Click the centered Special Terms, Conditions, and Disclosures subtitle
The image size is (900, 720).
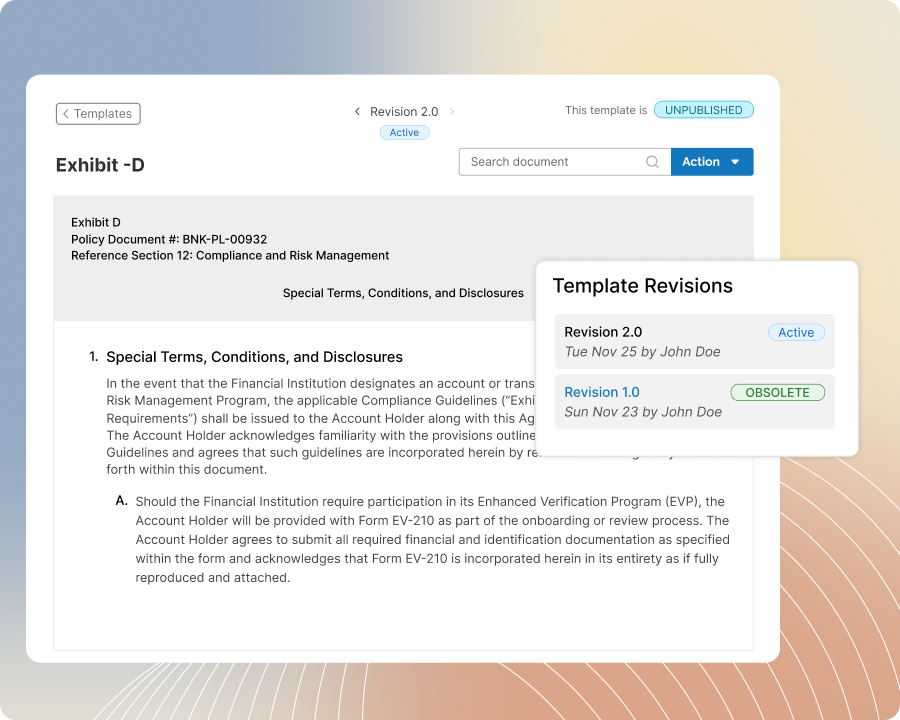click(x=403, y=293)
